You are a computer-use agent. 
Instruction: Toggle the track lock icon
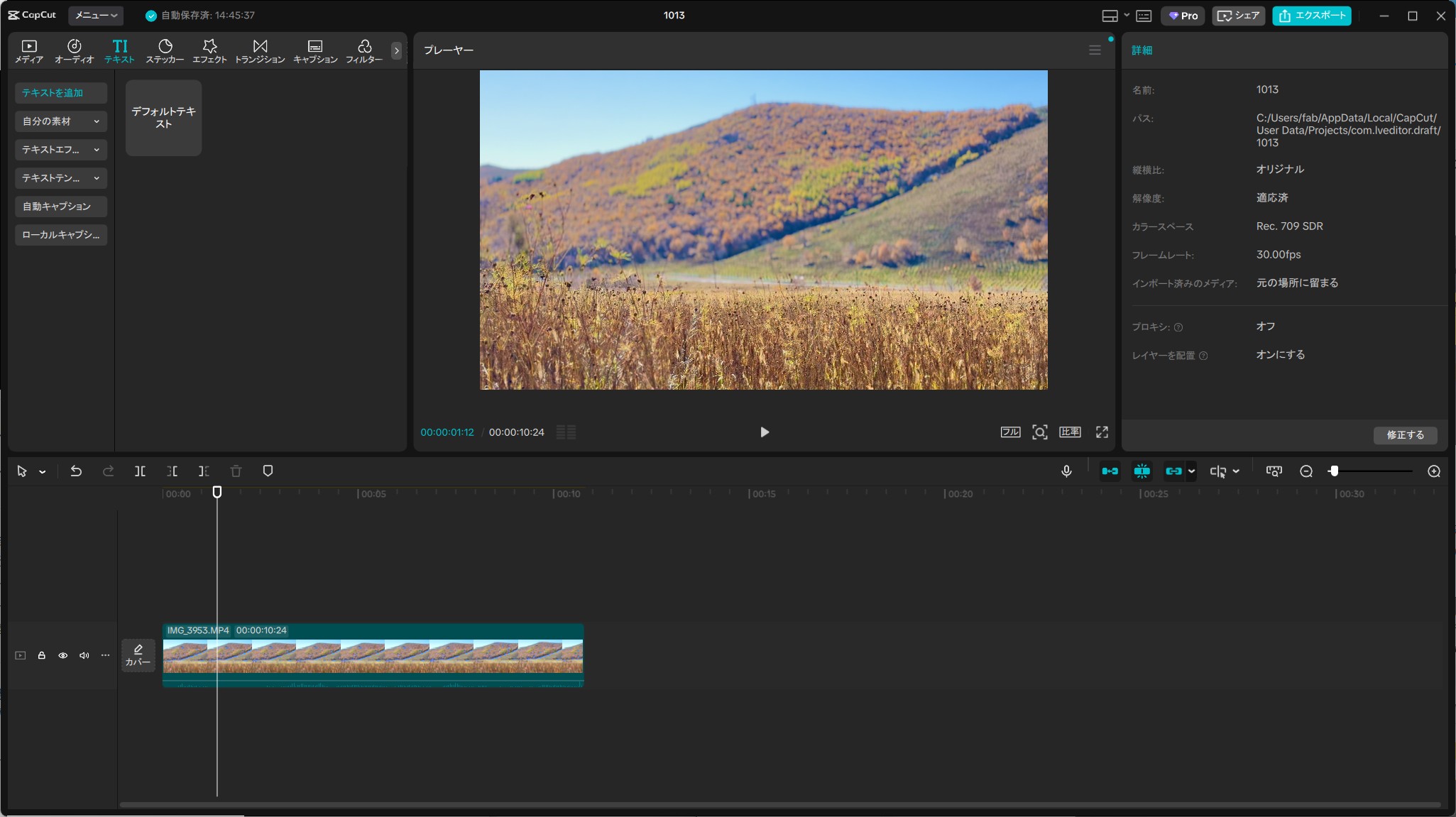tap(42, 655)
